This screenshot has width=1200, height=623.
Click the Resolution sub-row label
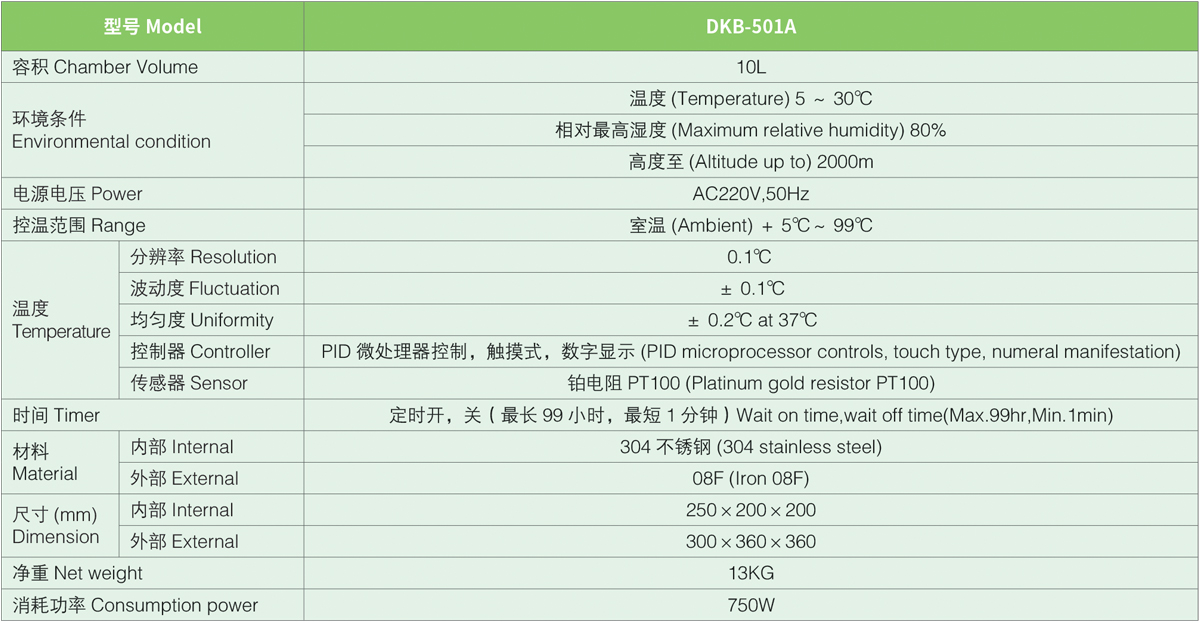point(203,257)
